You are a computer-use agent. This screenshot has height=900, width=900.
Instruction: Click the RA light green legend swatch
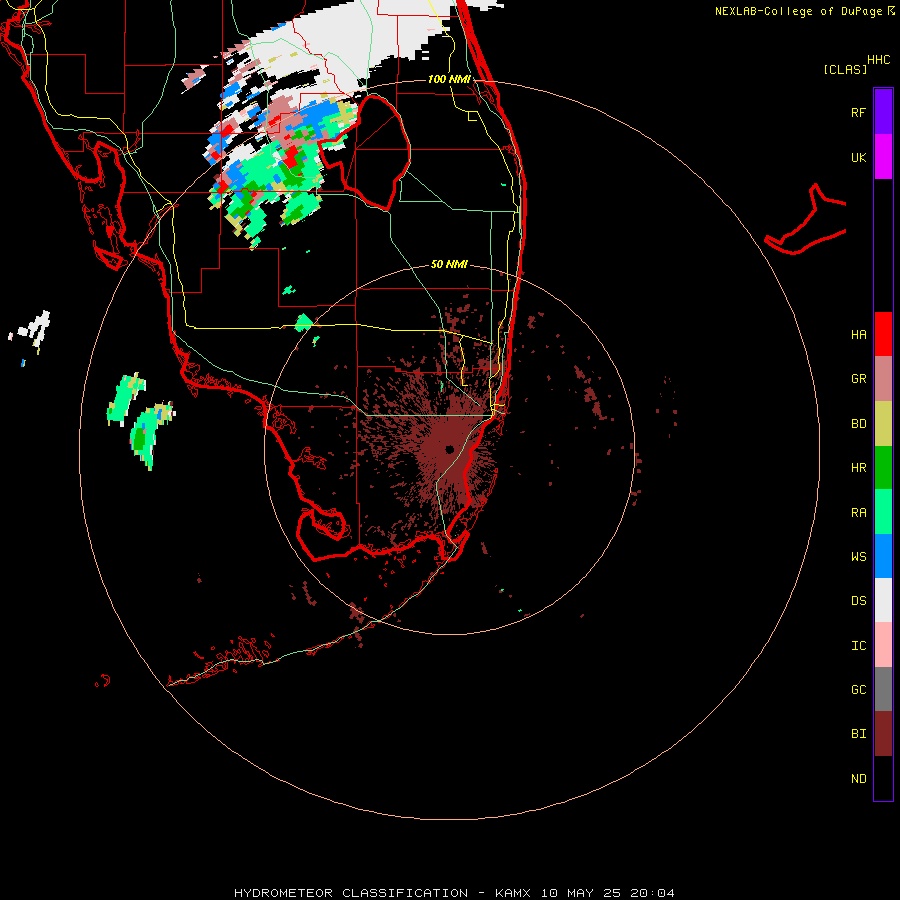pyautogui.click(x=883, y=512)
